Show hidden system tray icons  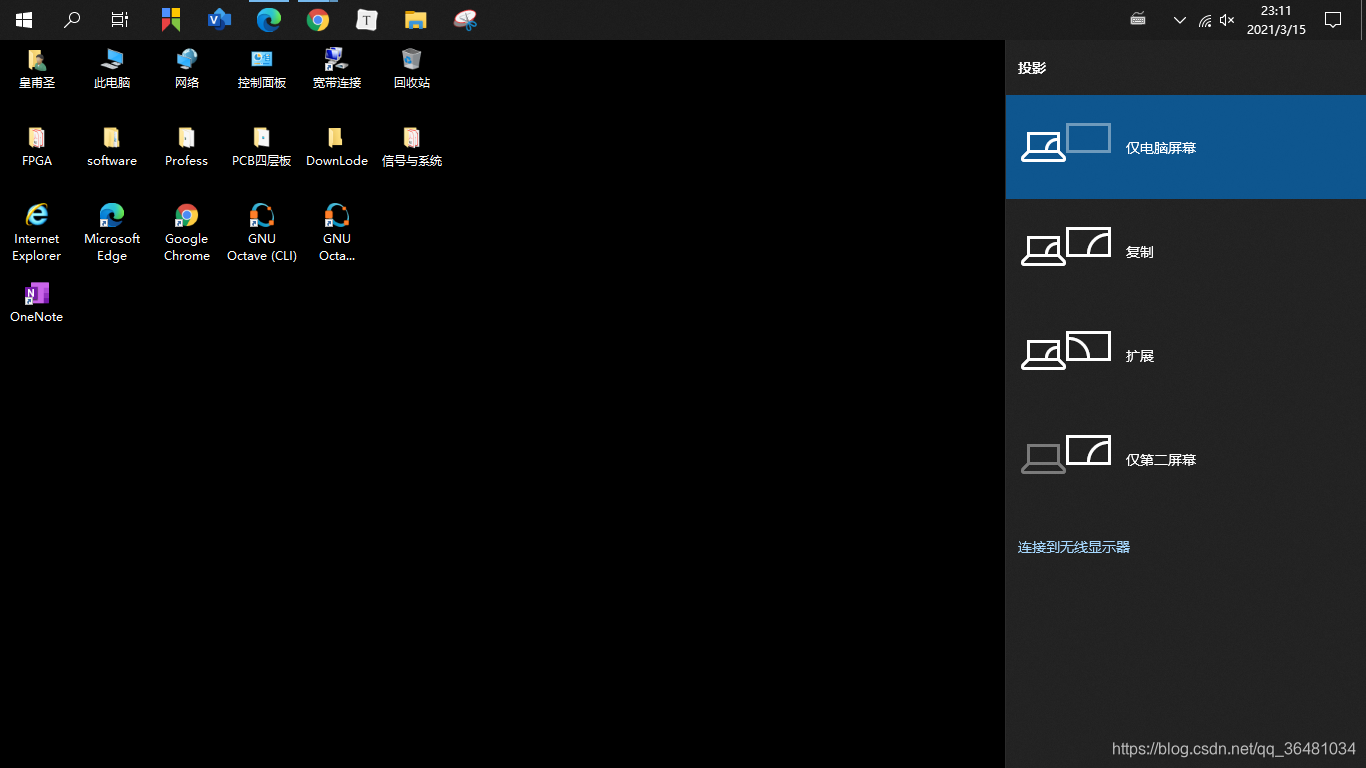tap(1180, 20)
